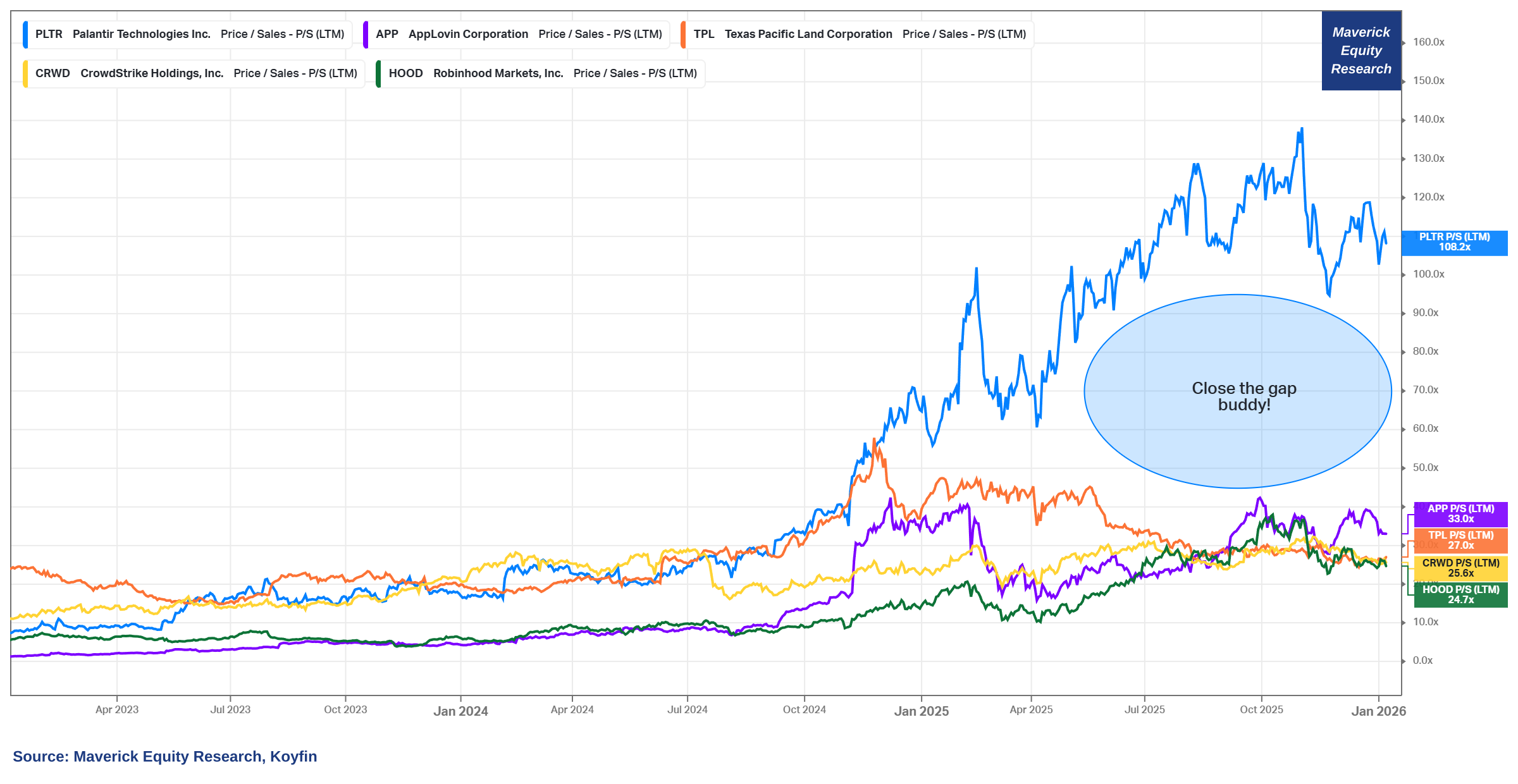1518x784 pixels.
Task: Click the CRWD P/S 25.6x value tag
Action: click(1460, 568)
